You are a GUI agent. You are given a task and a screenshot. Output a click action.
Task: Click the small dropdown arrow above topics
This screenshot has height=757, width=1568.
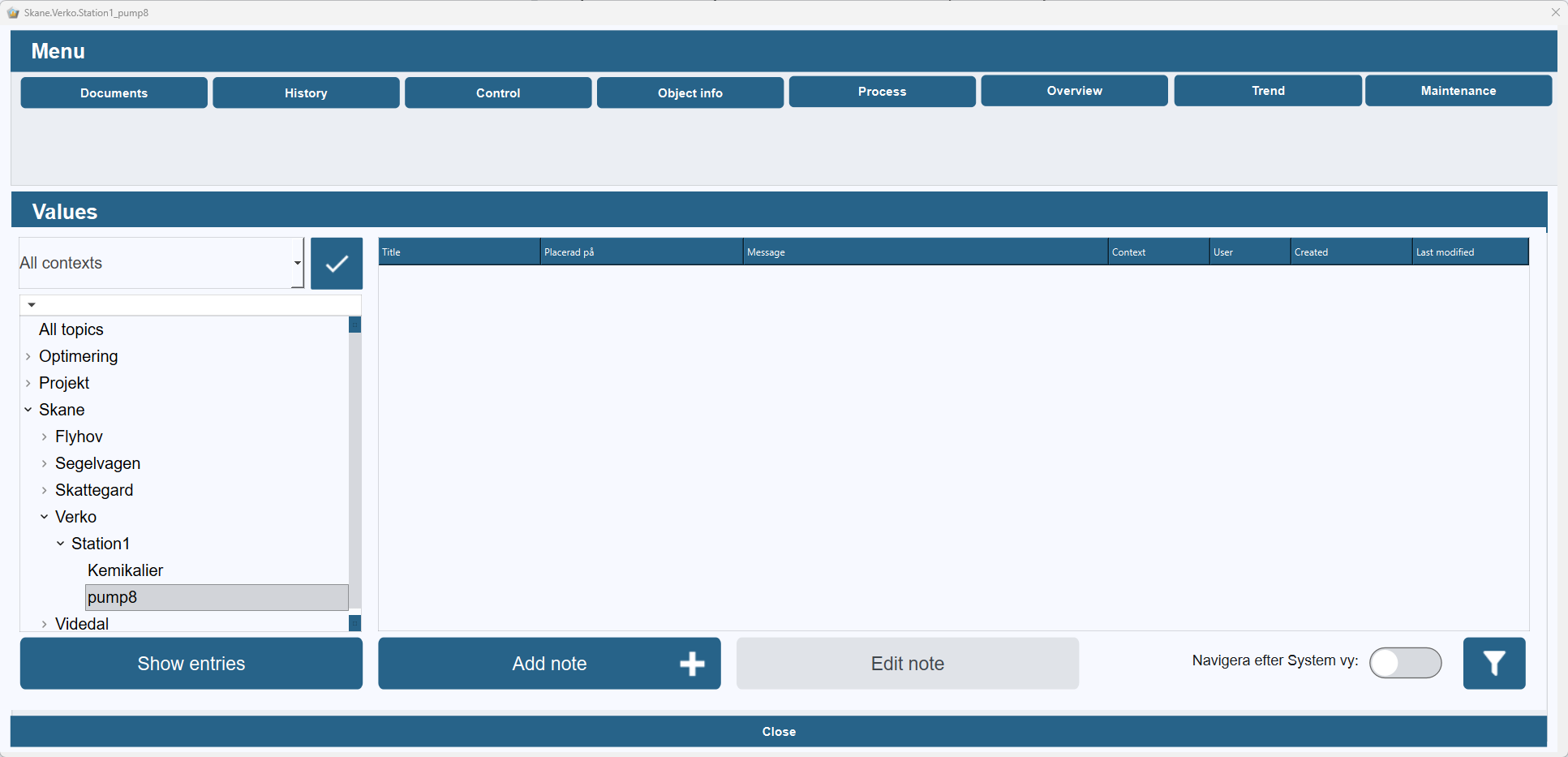pos(32,305)
